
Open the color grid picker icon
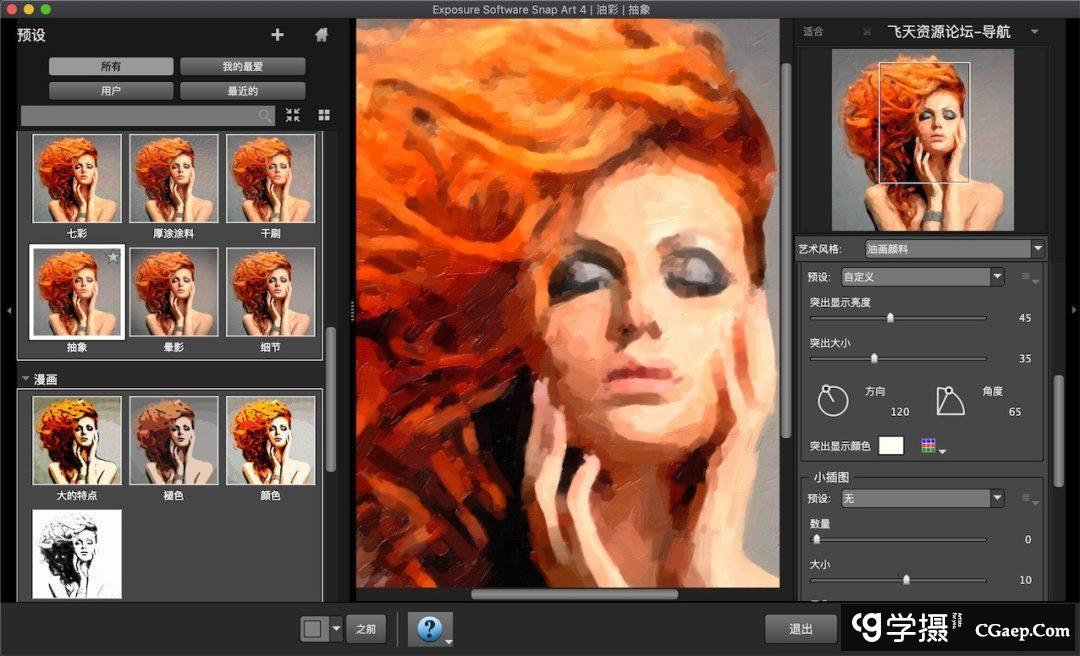930,446
